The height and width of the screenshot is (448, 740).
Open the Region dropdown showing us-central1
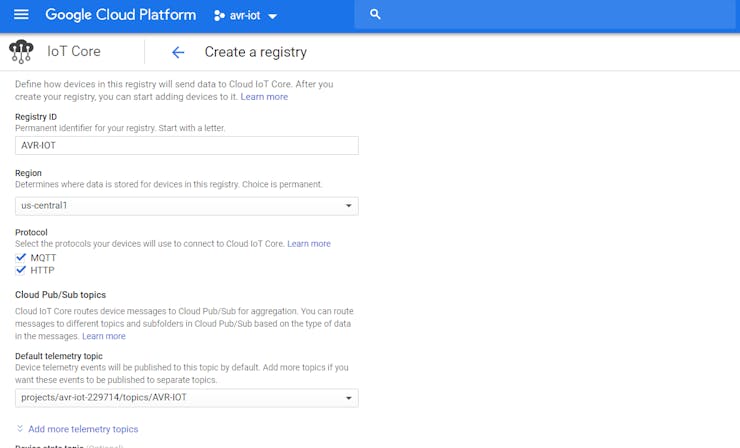point(187,206)
